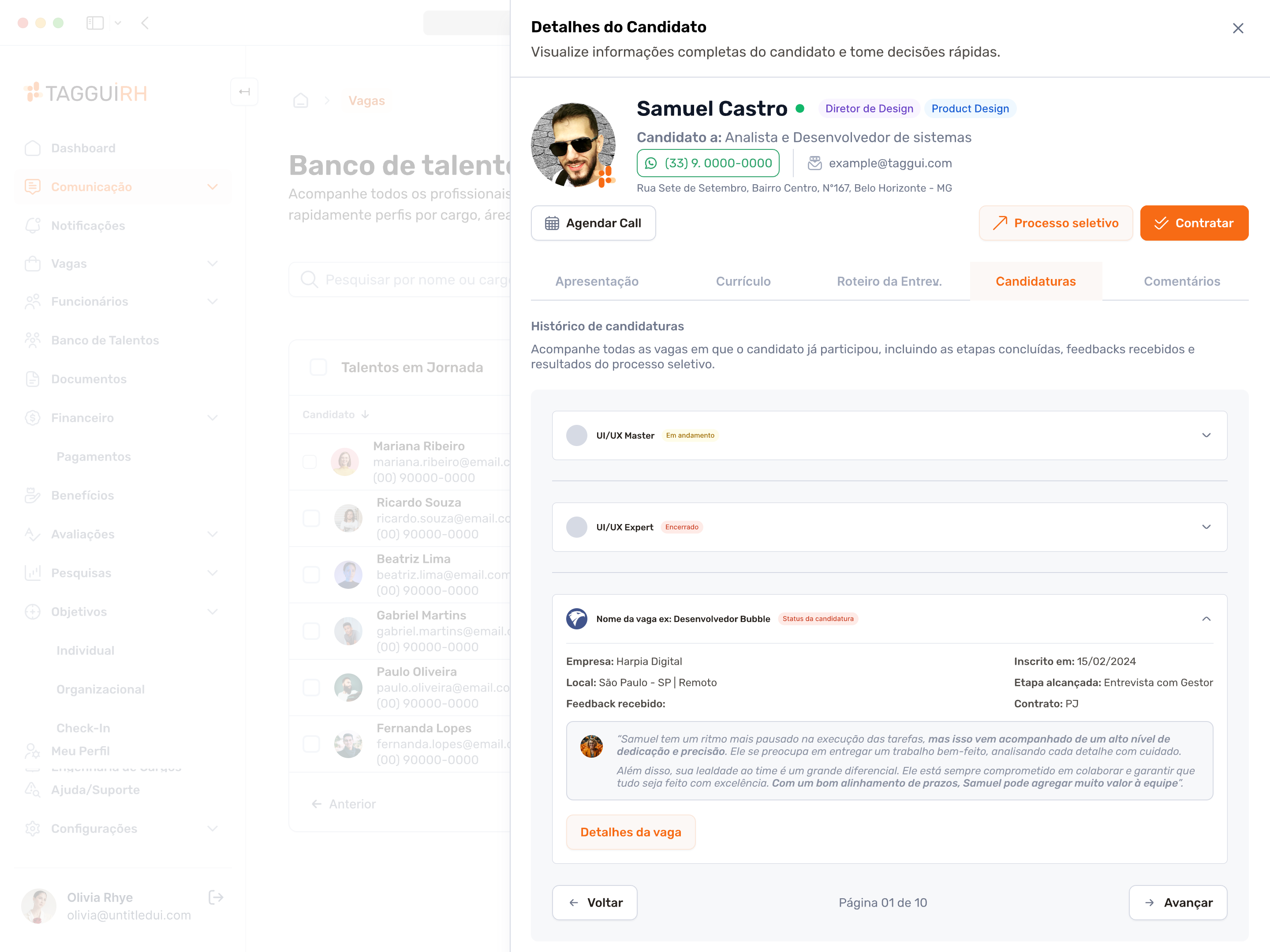This screenshot has width=1270, height=952.
Task: Collapse the Financeiro submenu chevron
Action: point(213,418)
